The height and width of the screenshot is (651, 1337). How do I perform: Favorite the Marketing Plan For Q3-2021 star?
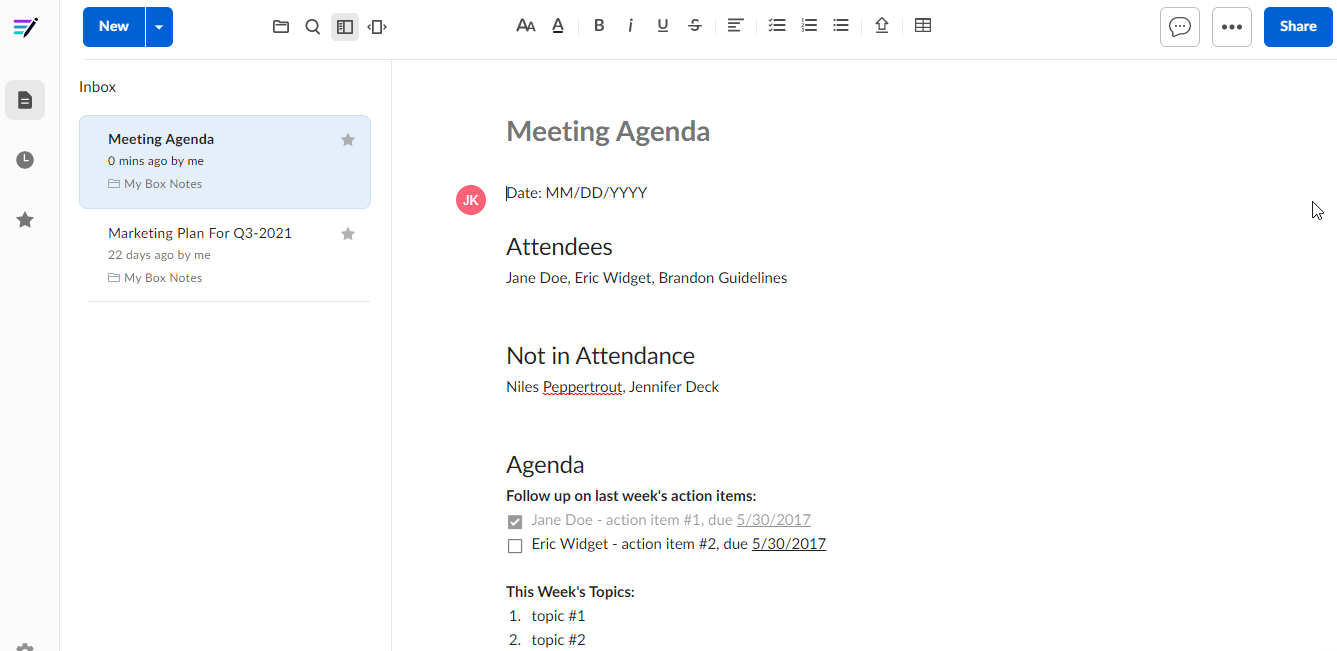coord(348,234)
